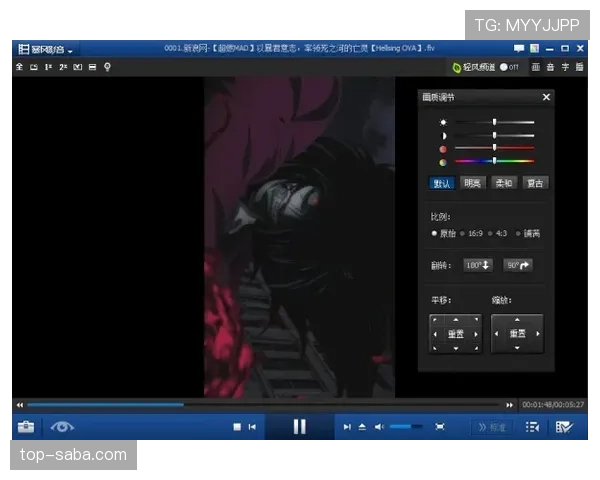Image resolution: width=600 pixels, height=480 pixels.
Task: Click the rewind double-arrow beside progress bar
Action: click(x=20, y=405)
